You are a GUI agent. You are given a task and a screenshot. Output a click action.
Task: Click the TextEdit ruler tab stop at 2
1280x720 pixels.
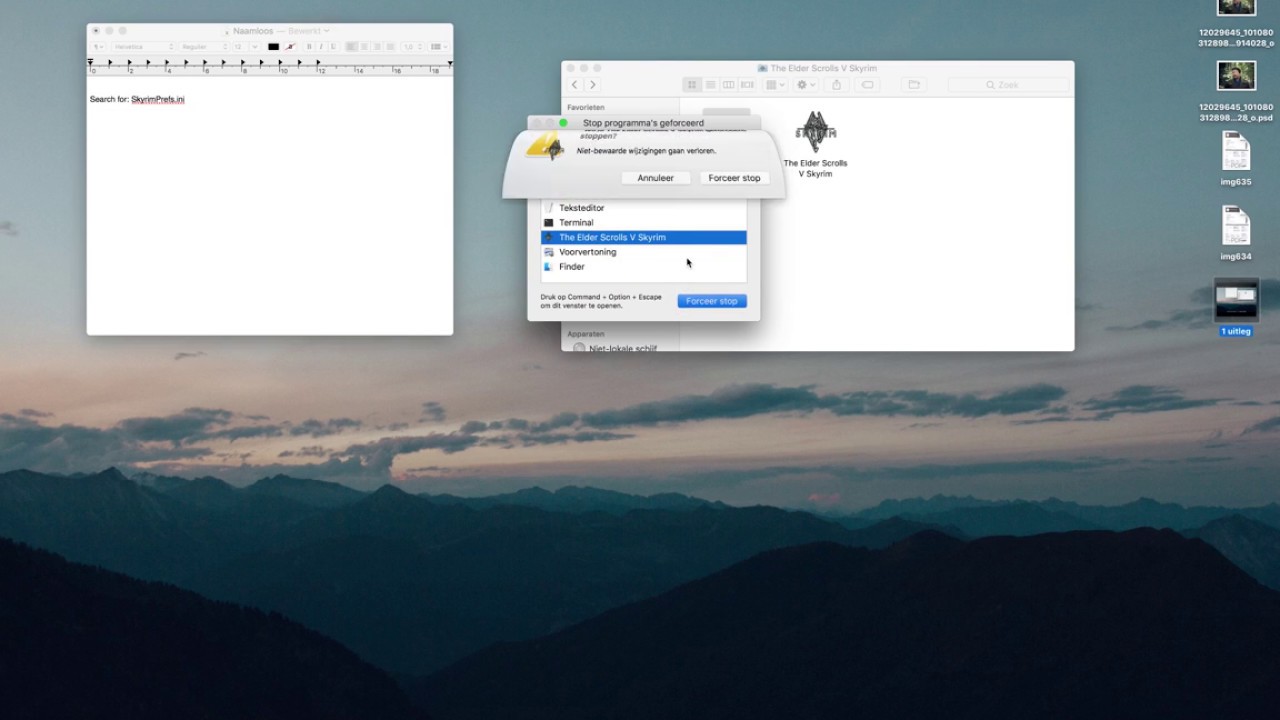coord(130,63)
